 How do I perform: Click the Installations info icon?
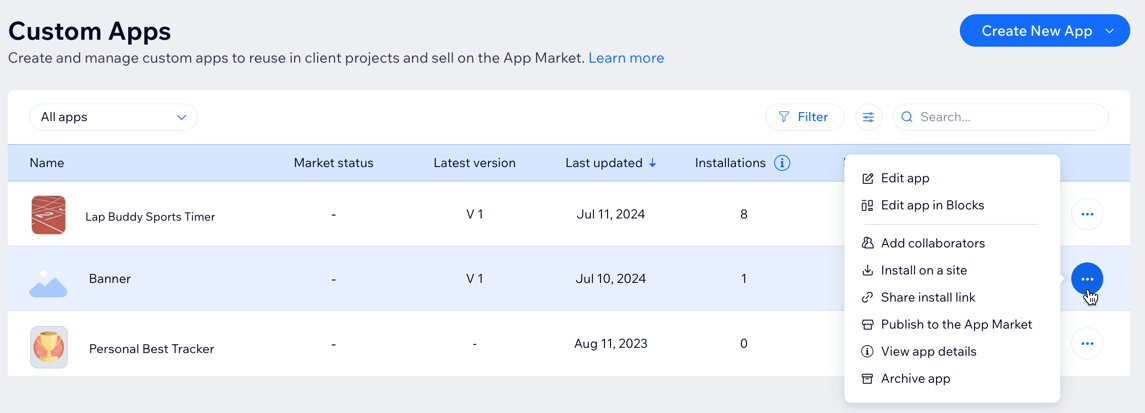(x=782, y=163)
